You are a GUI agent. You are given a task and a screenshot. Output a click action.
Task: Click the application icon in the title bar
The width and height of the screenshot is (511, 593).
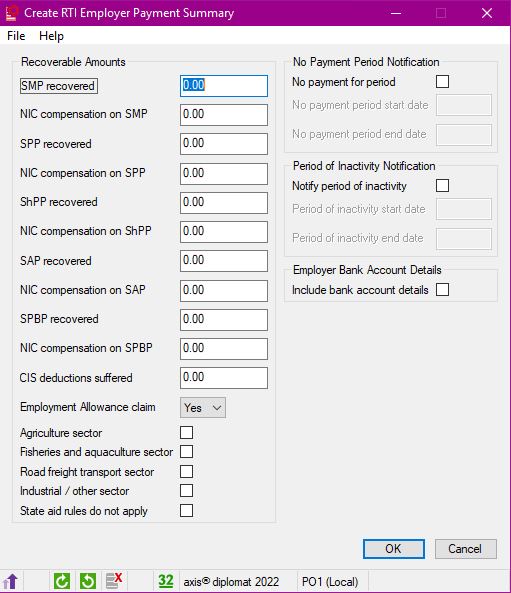(11, 13)
